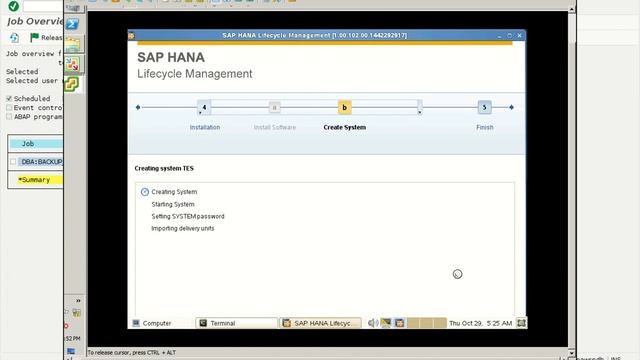Viewport: 640px width, 360px height.
Task: Click the volume speaker icon in tray
Action: (373, 323)
